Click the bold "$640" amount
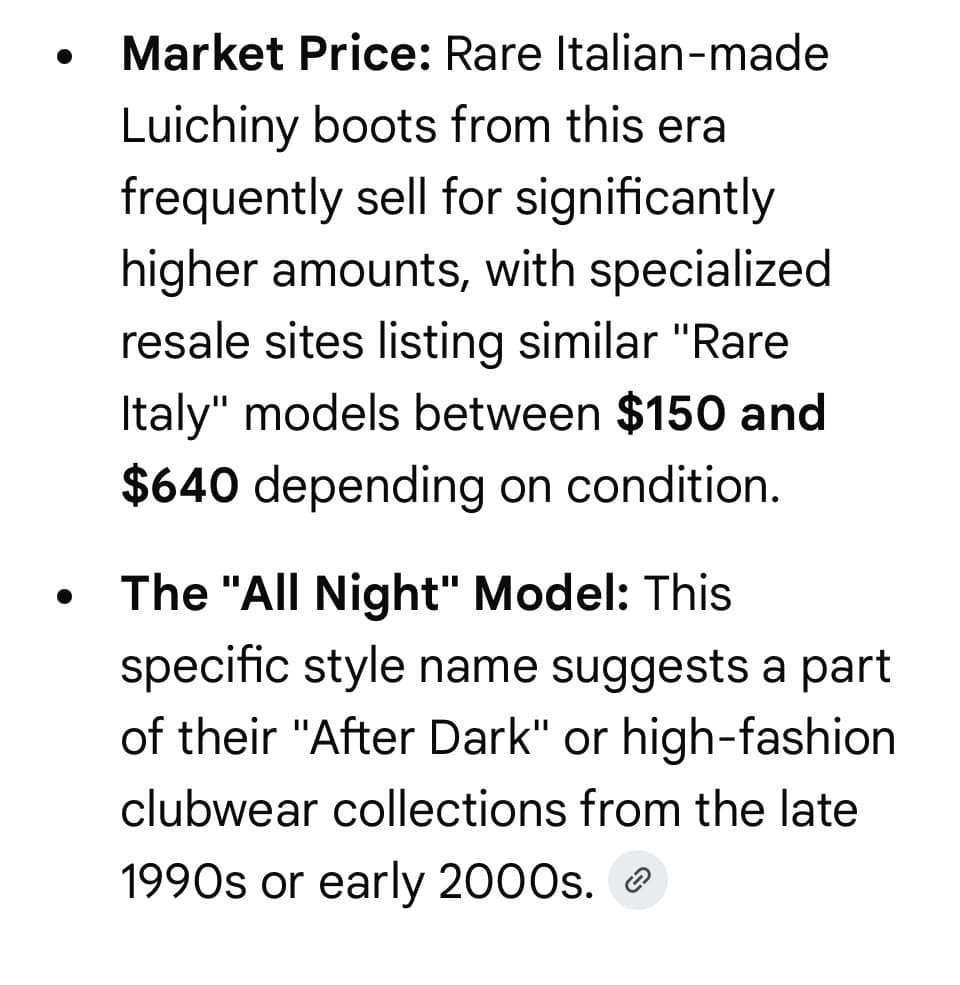 [x=180, y=485]
